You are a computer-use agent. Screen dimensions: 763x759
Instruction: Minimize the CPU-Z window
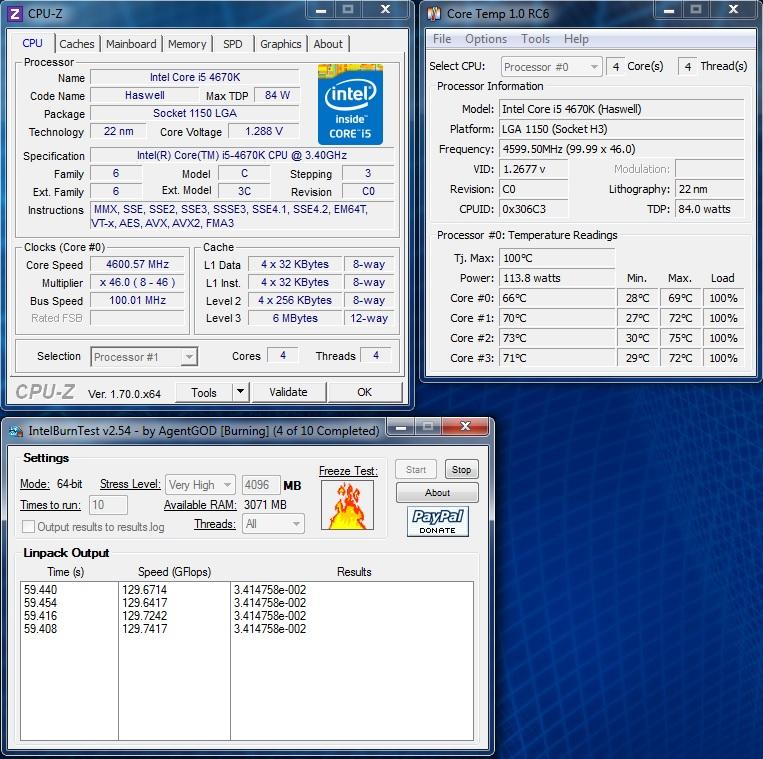[x=321, y=10]
